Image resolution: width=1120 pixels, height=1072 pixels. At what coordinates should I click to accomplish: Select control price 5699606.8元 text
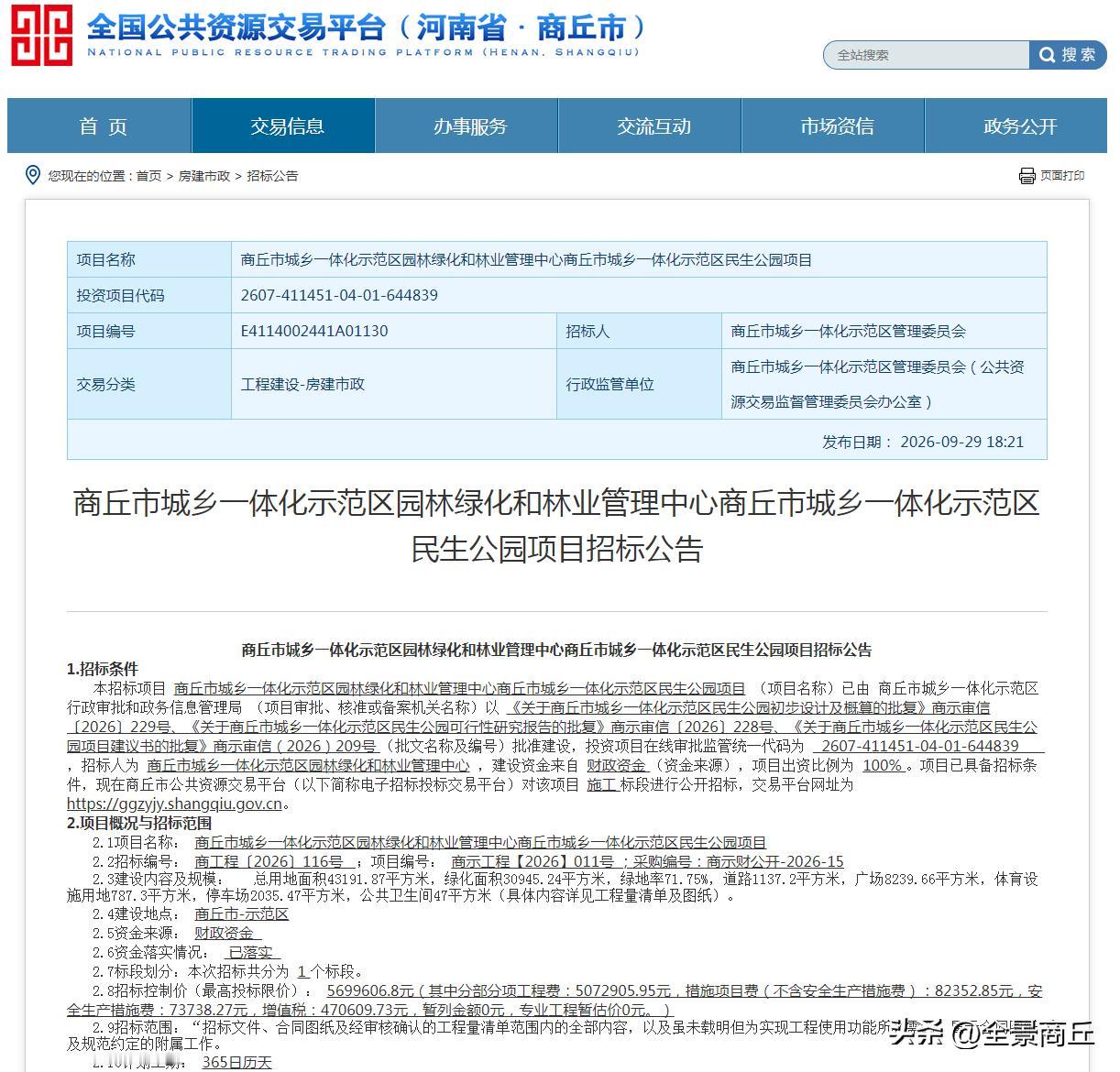370,990
